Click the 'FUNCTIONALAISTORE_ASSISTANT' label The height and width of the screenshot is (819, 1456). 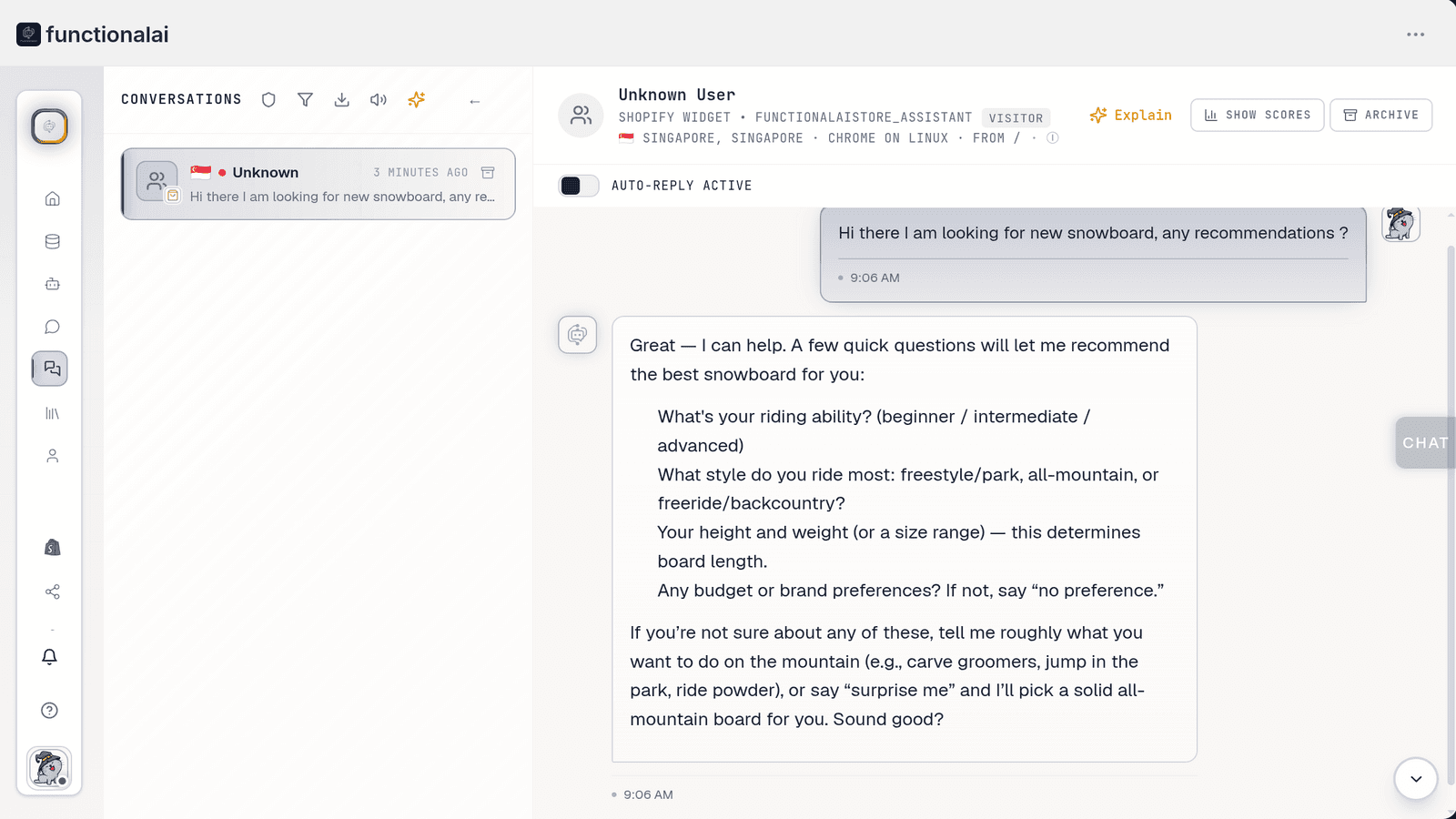(864, 117)
